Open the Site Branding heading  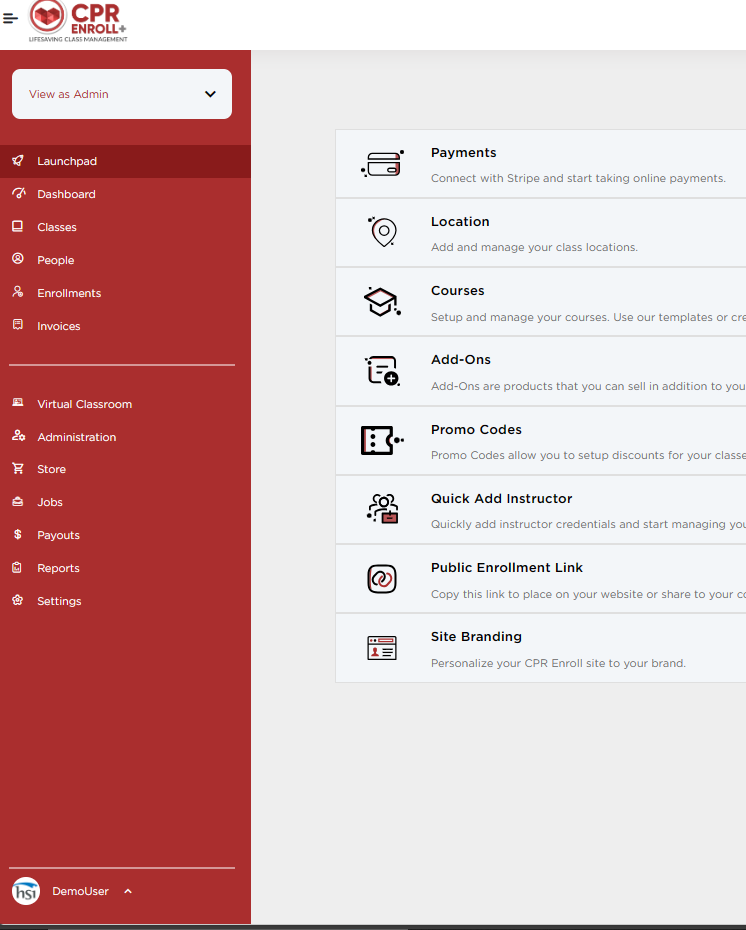pyautogui.click(x=476, y=636)
